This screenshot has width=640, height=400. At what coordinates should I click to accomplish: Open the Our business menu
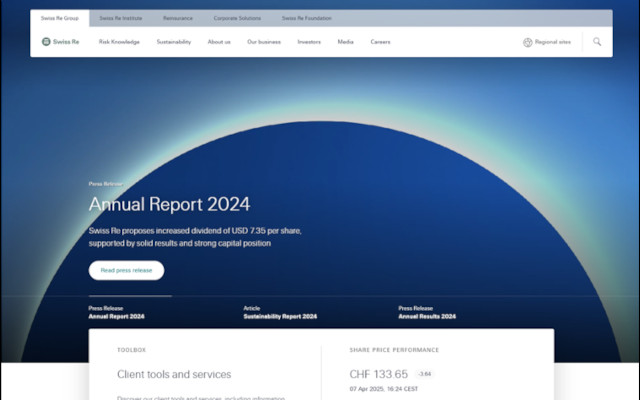click(x=264, y=42)
